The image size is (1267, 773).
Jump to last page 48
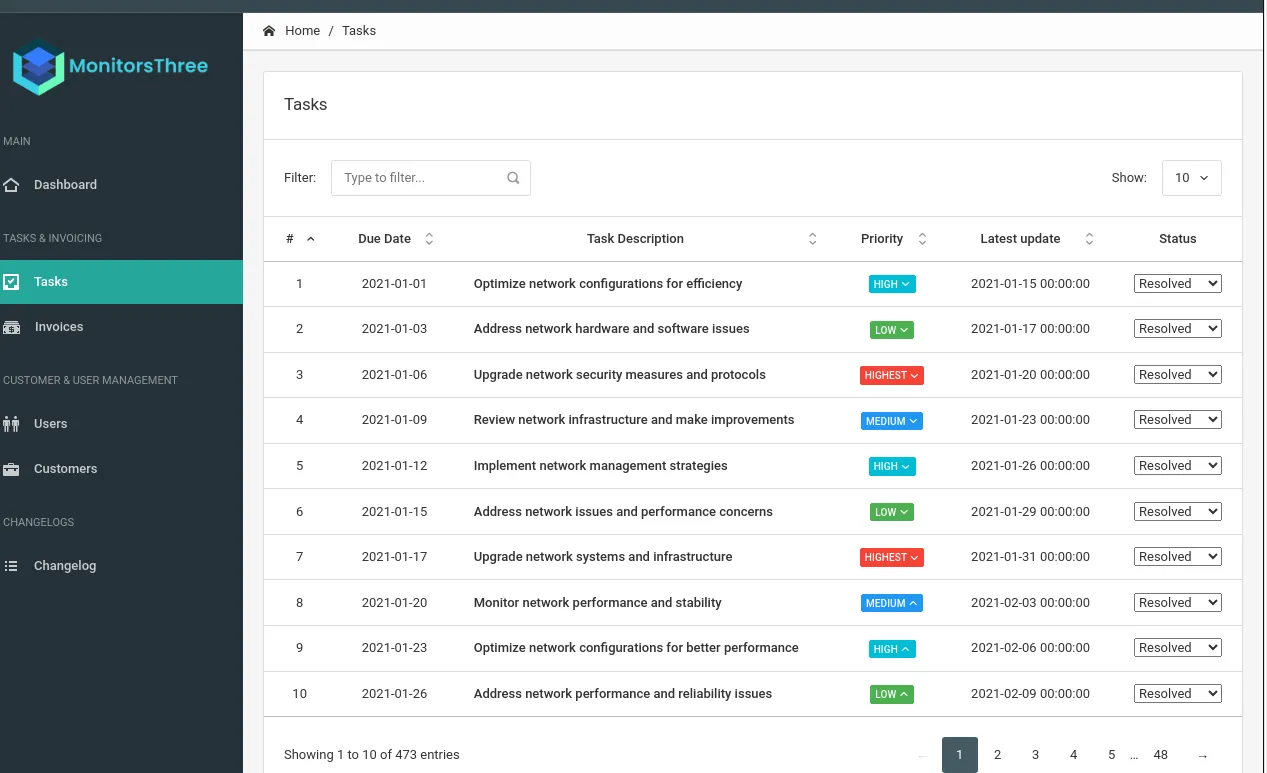1160,755
